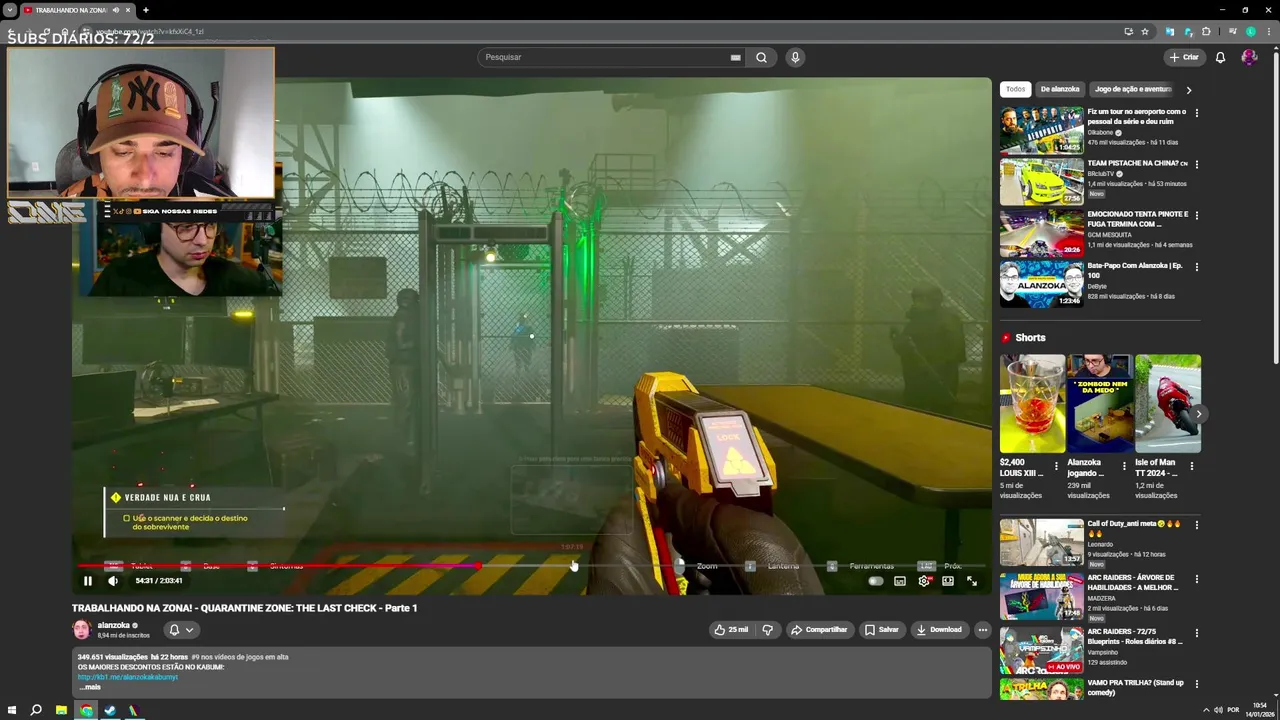The height and width of the screenshot is (720, 1280).
Task: Toggle the autoplay switch in player
Action: [x=876, y=581]
